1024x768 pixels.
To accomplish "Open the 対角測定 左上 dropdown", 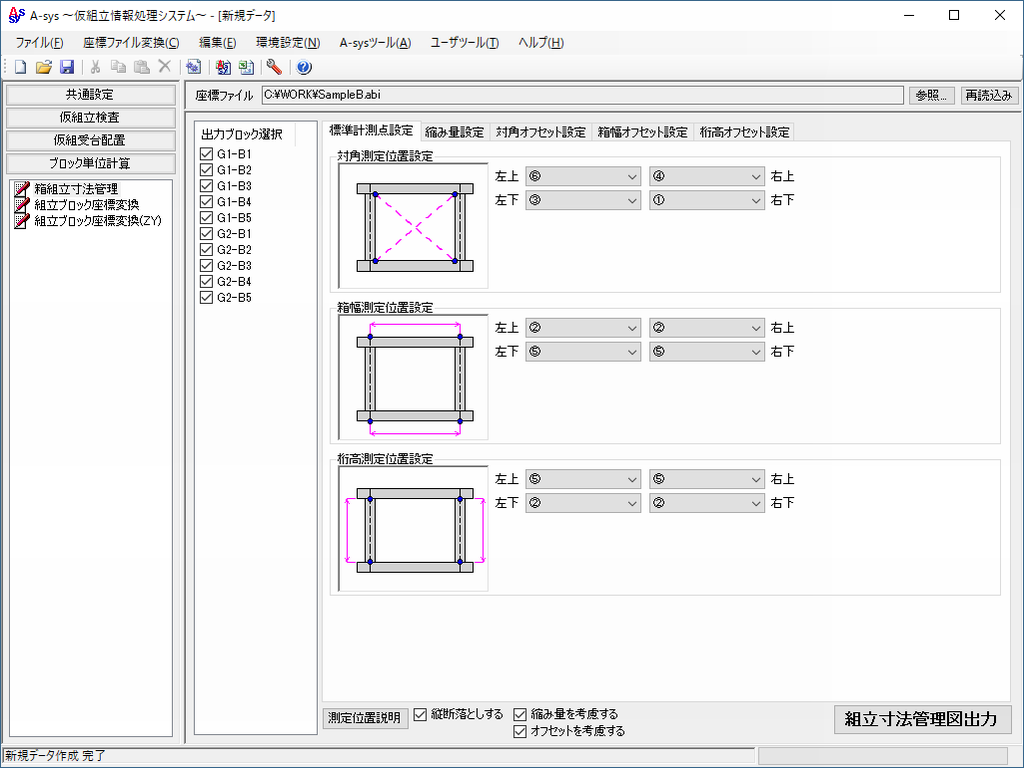I will pos(582,177).
